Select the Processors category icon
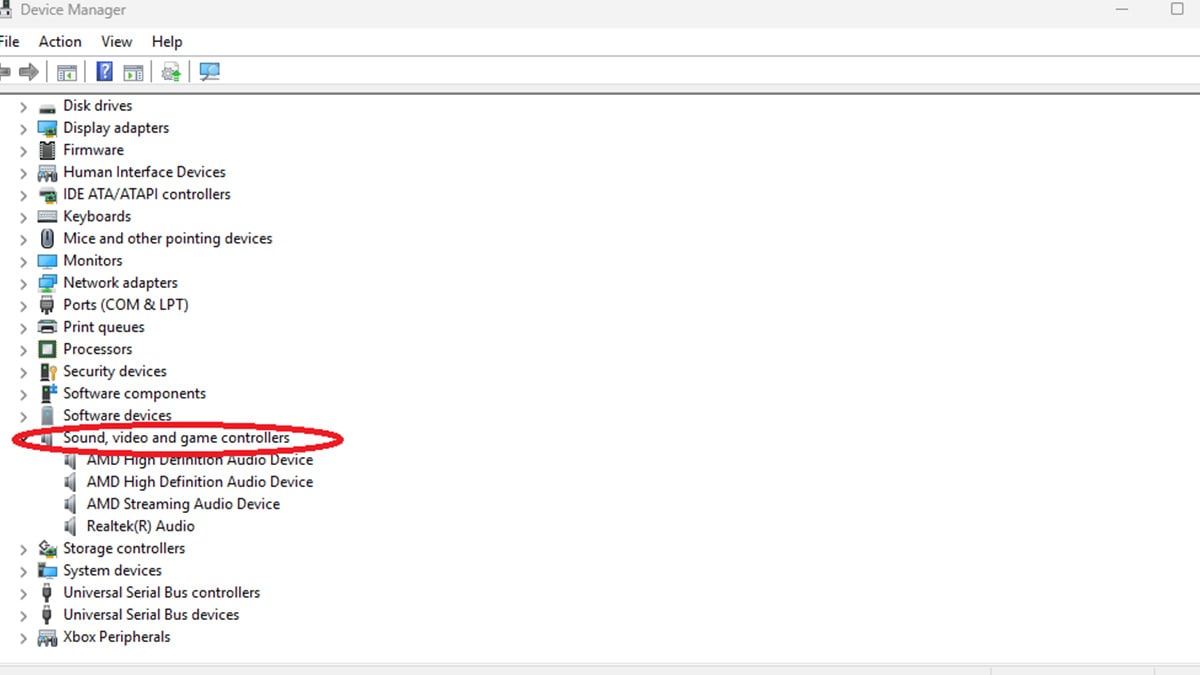The height and width of the screenshot is (675, 1200). point(47,349)
